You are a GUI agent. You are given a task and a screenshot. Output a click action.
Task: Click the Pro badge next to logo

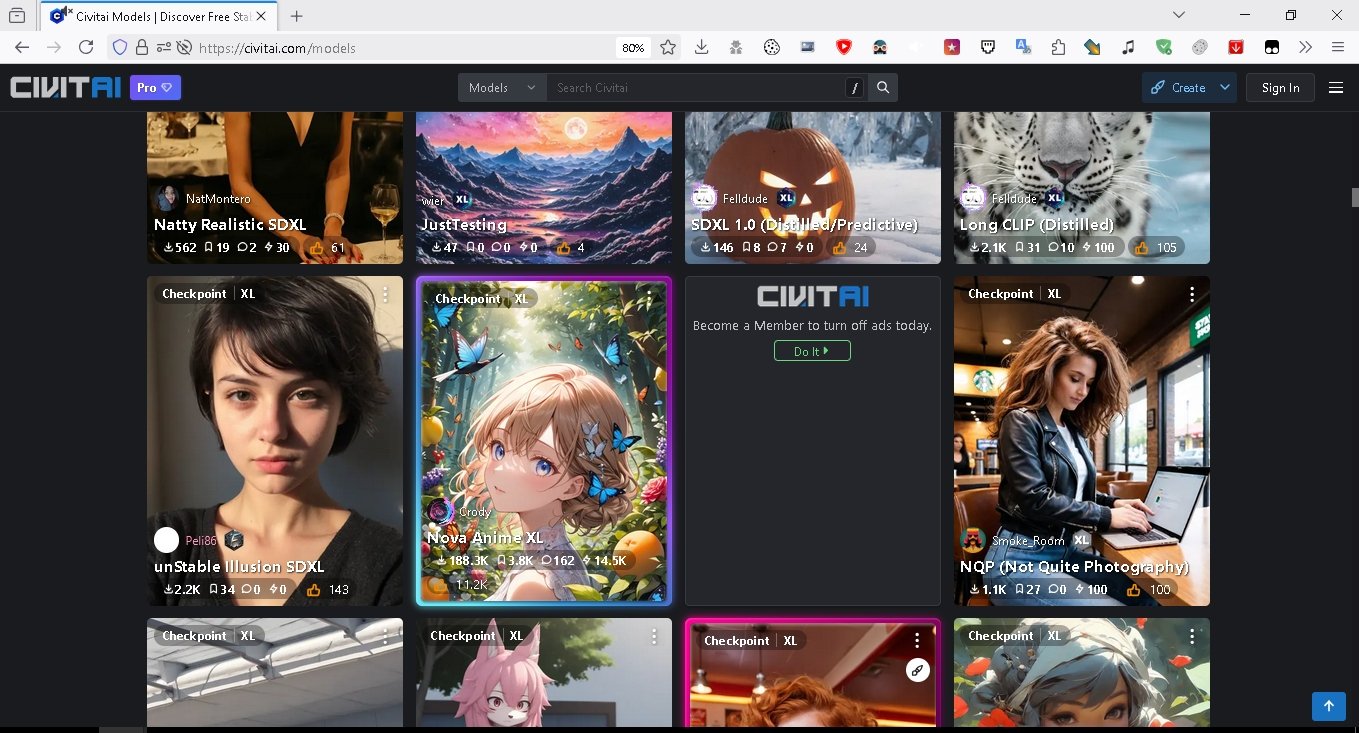click(x=154, y=88)
